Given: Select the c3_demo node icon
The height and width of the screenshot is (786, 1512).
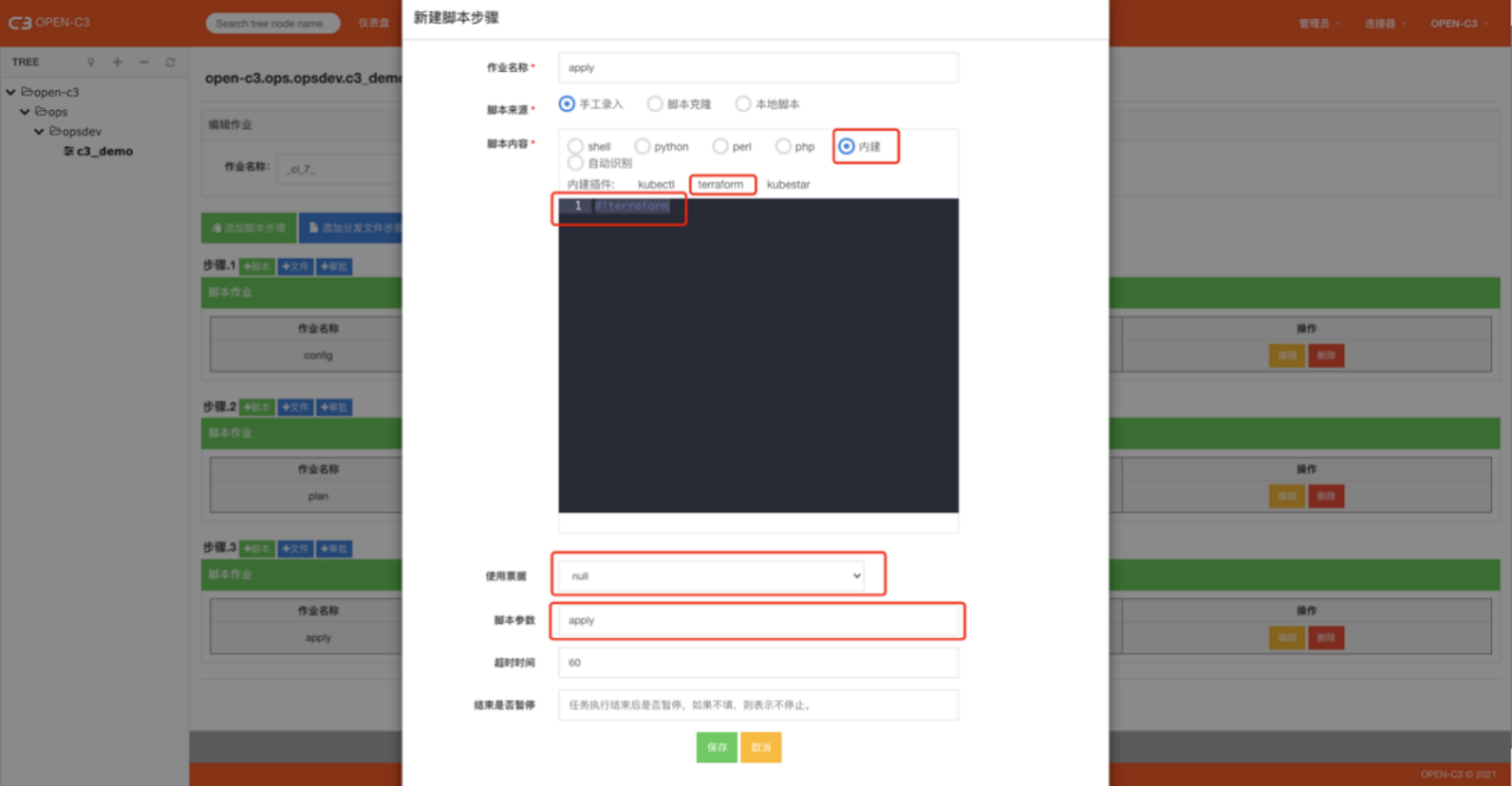Looking at the screenshot, I should 69,151.
